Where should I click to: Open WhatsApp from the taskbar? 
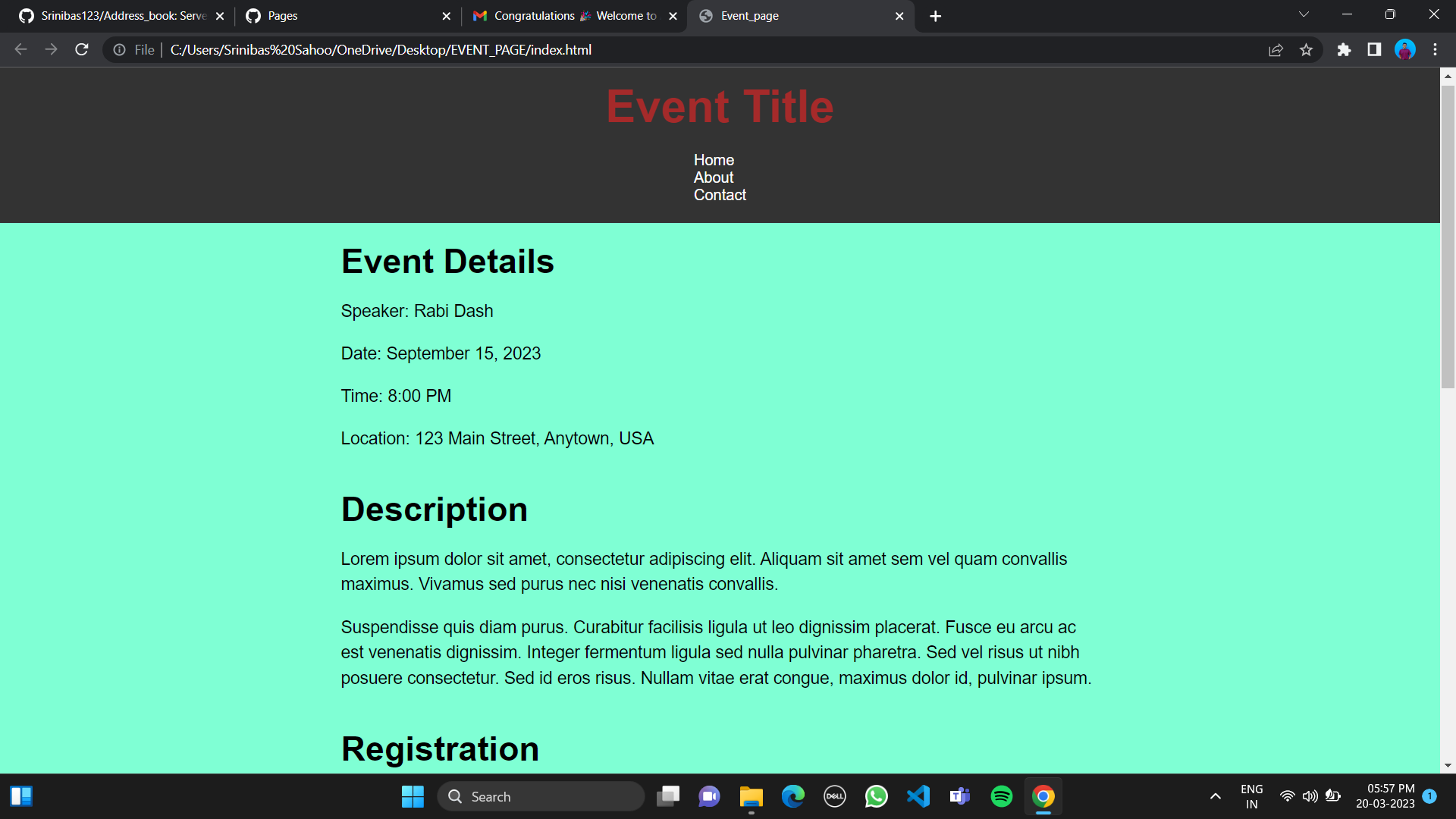click(x=876, y=796)
